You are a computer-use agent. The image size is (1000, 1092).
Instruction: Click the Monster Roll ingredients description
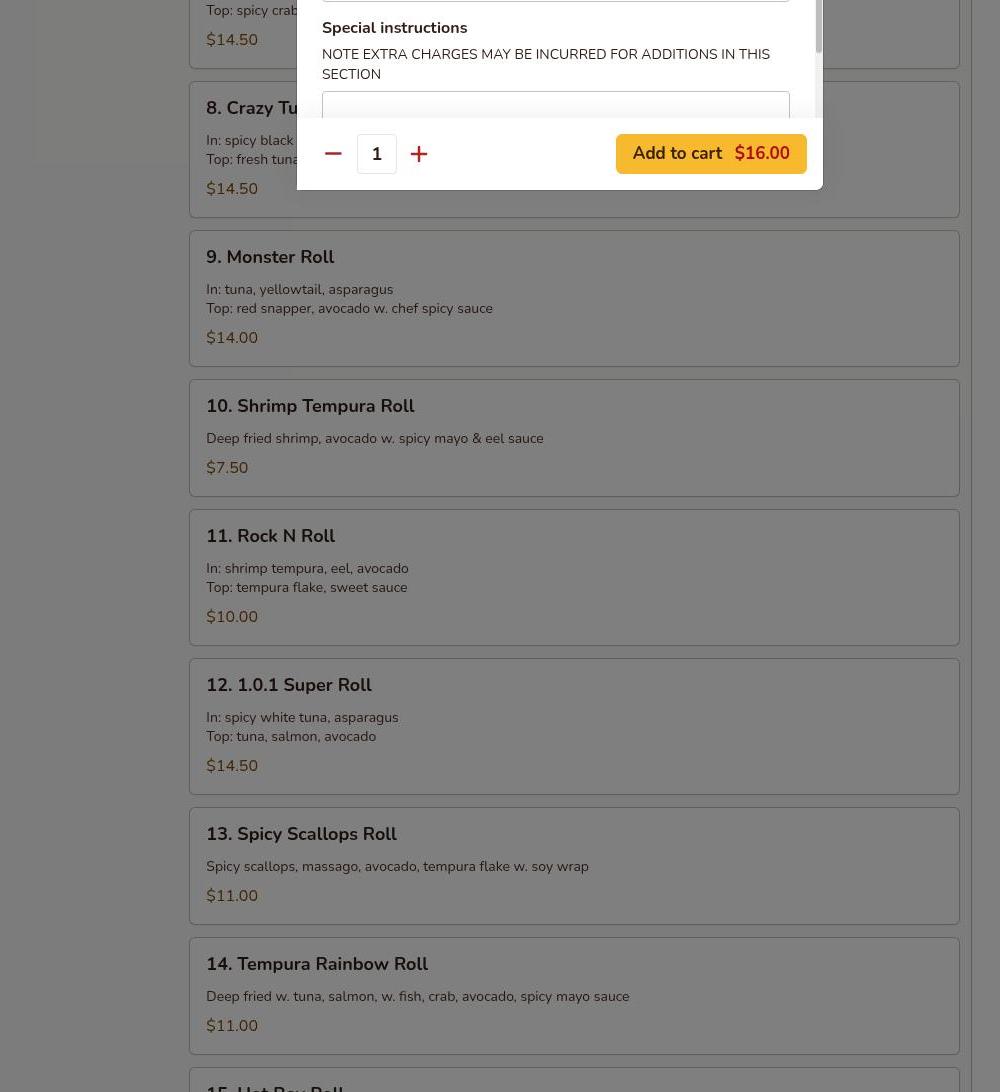[x=350, y=299]
